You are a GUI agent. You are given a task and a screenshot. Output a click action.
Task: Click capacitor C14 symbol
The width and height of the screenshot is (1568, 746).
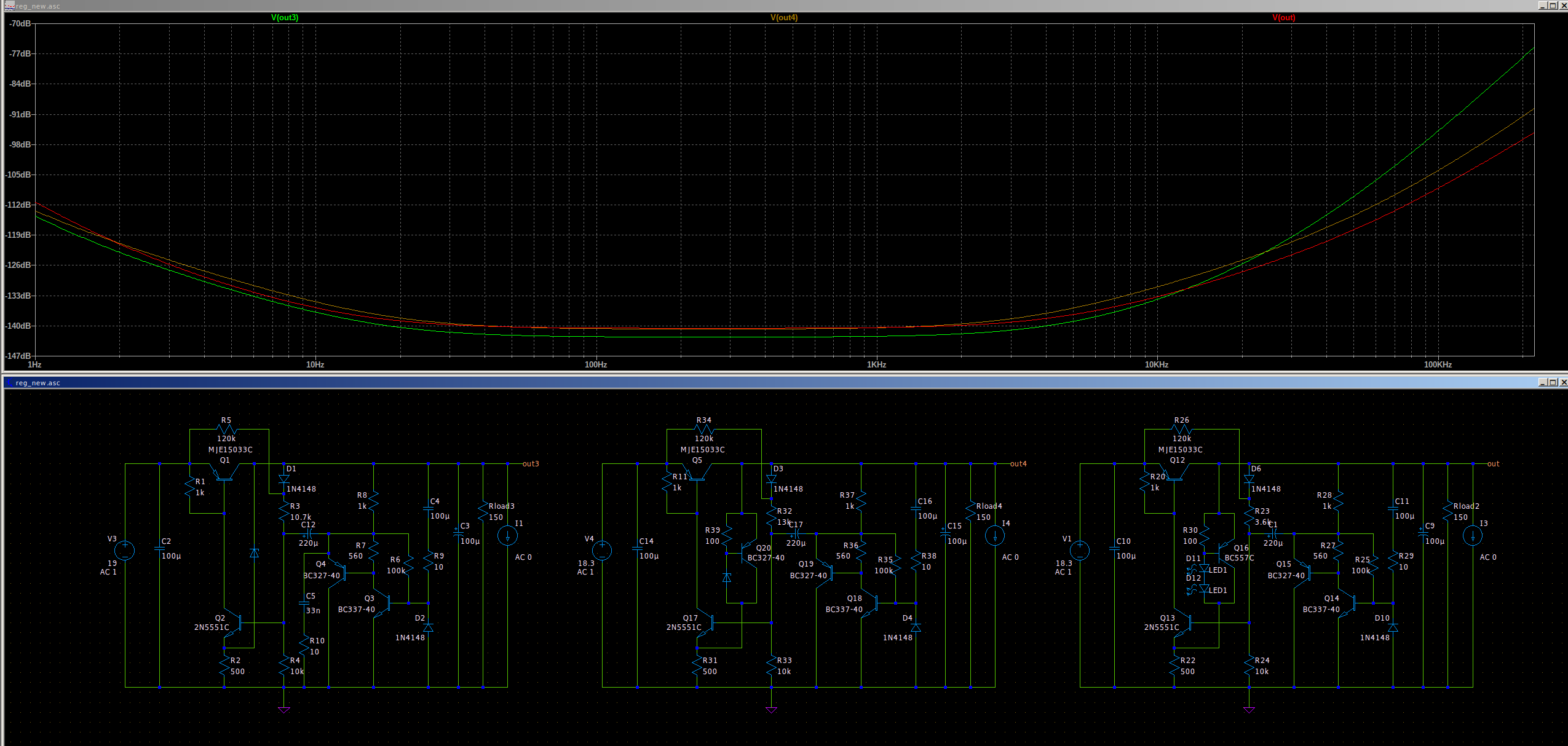637,548
